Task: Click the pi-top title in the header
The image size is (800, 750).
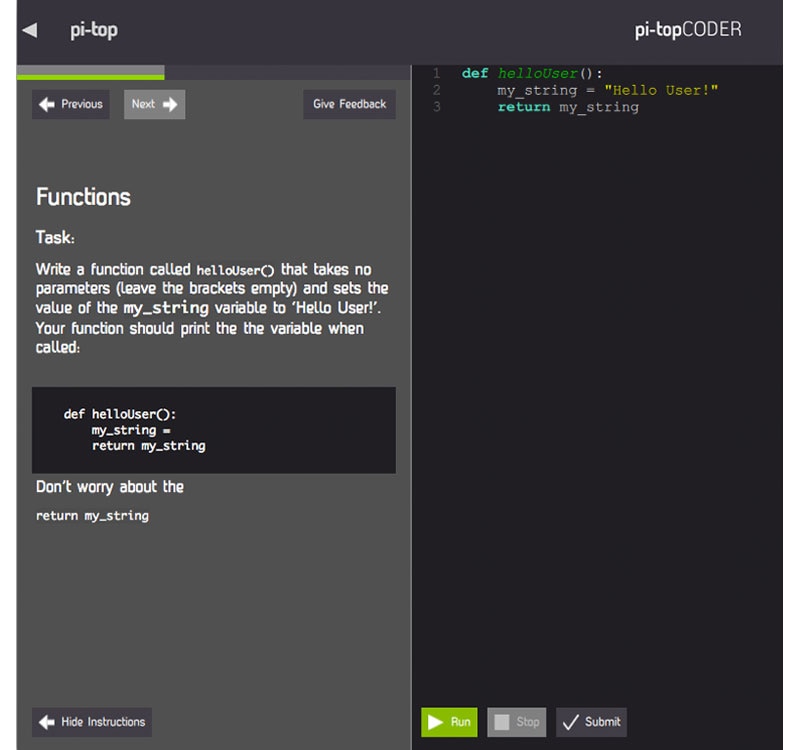Action: tap(94, 30)
